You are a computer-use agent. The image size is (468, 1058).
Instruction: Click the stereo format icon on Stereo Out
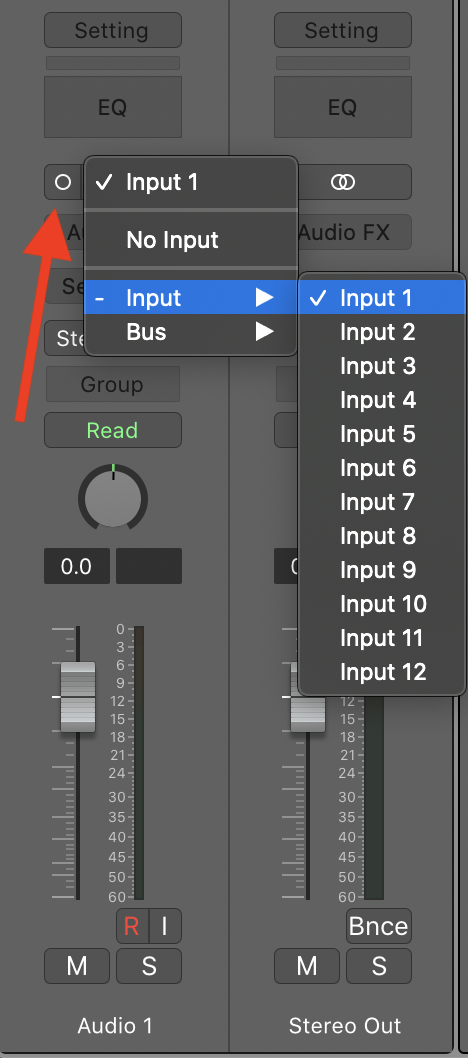[343, 182]
